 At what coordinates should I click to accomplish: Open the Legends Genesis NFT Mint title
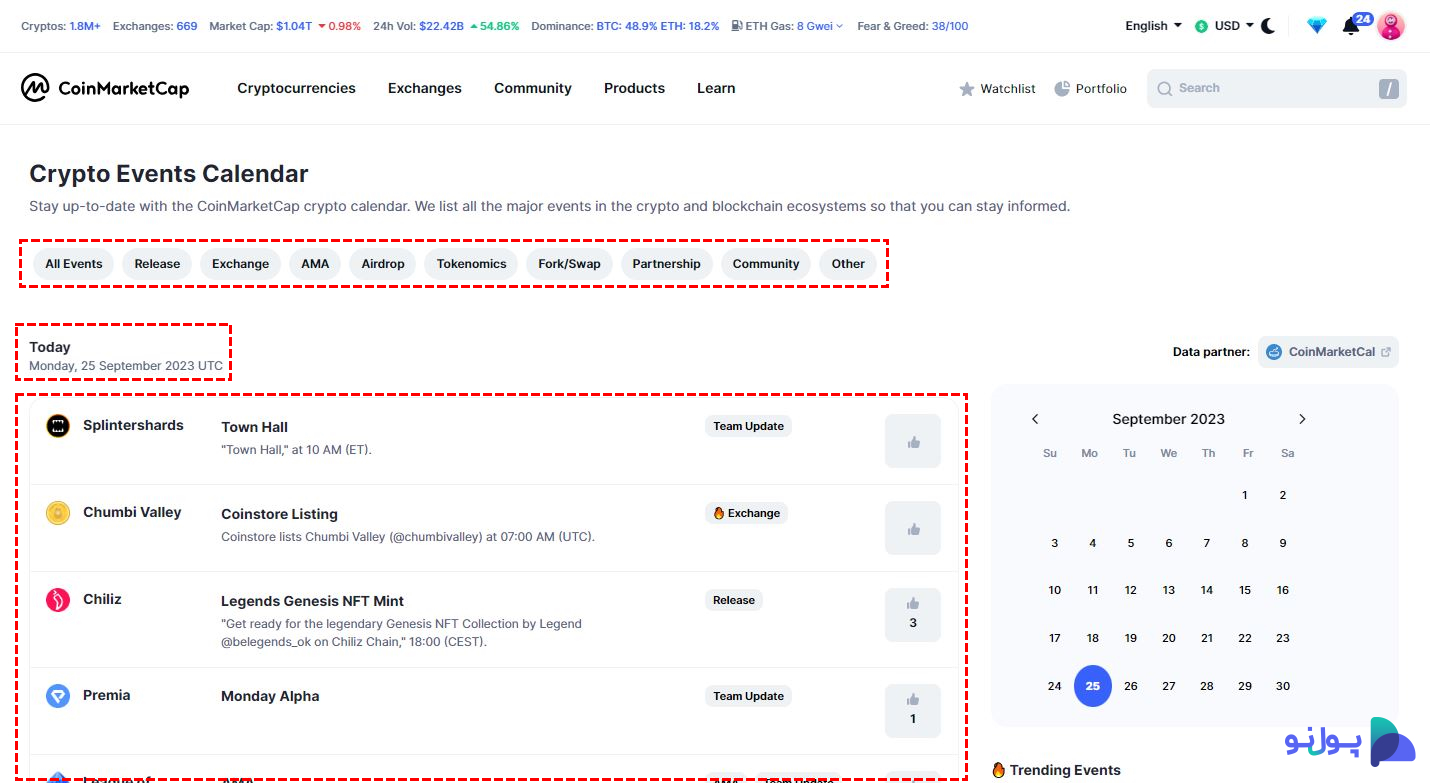[x=312, y=601]
